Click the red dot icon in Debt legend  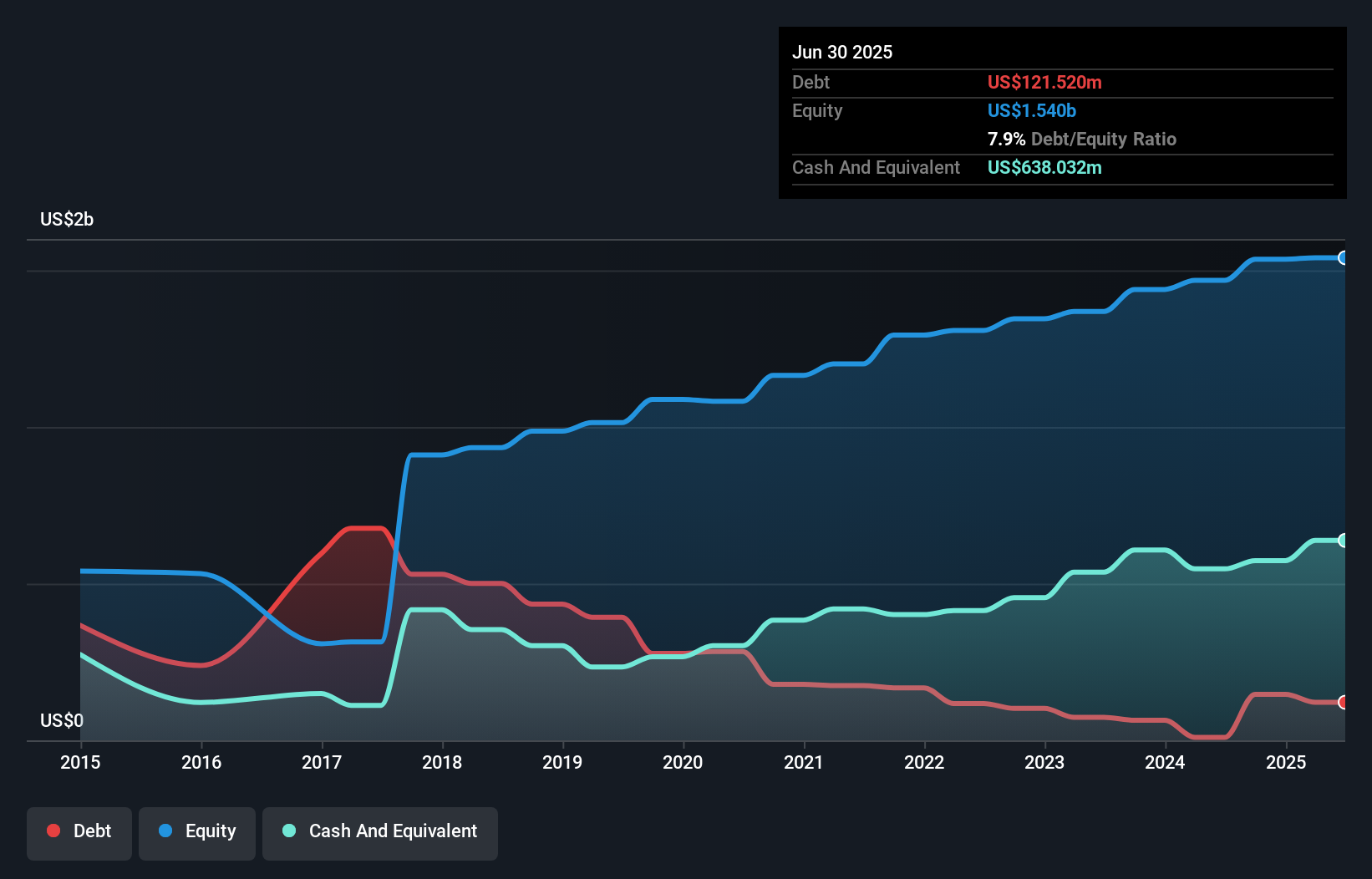(x=53, y=831)
